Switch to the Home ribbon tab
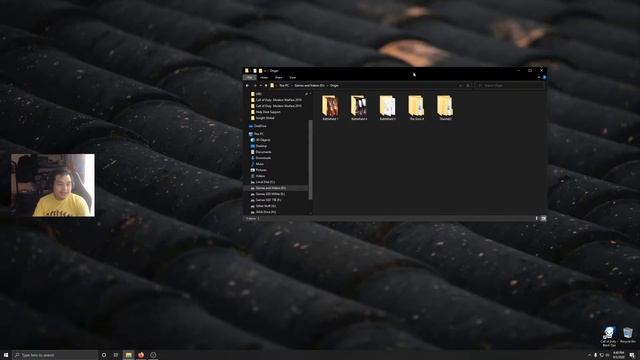 click(x=264, y=77)
